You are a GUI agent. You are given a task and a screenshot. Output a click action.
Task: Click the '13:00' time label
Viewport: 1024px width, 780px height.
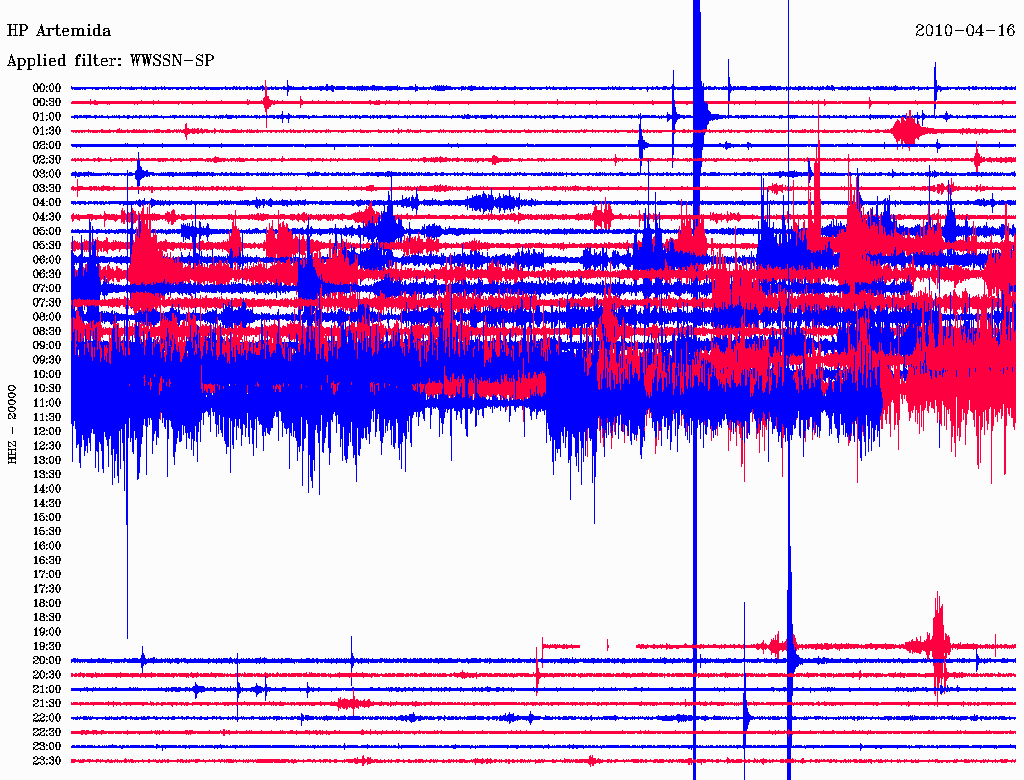[47, 461]
